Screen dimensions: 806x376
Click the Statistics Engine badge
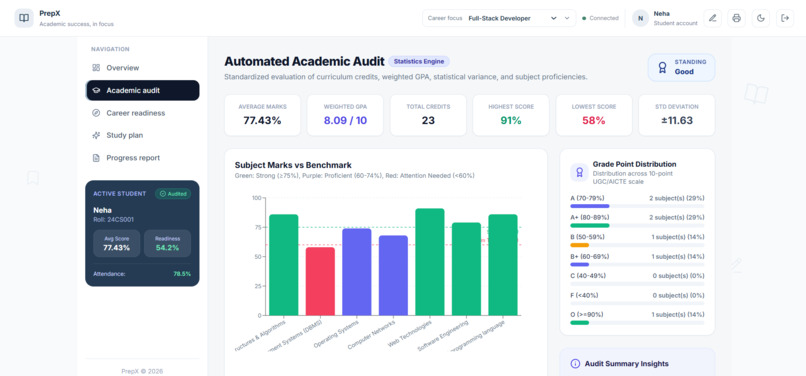[419, 61]
